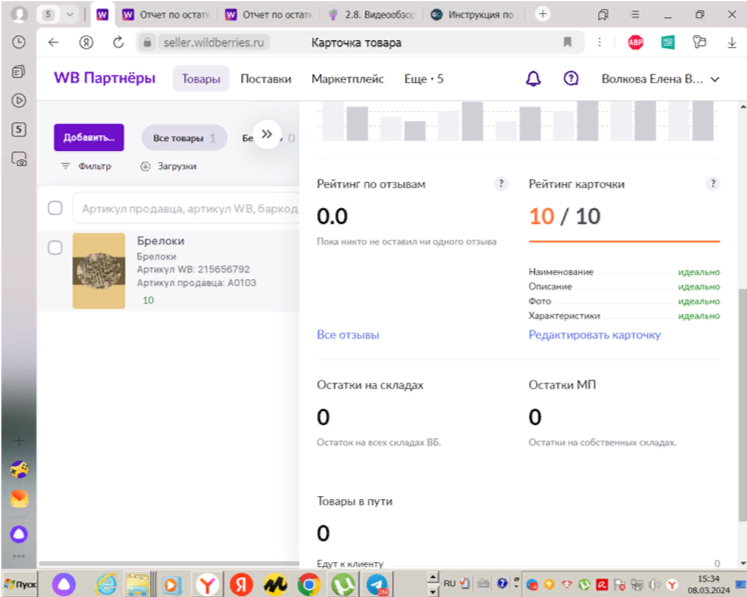Click the Брелоки product thumbnail
This screenshot has height=597, width=747.
(99, 271)
